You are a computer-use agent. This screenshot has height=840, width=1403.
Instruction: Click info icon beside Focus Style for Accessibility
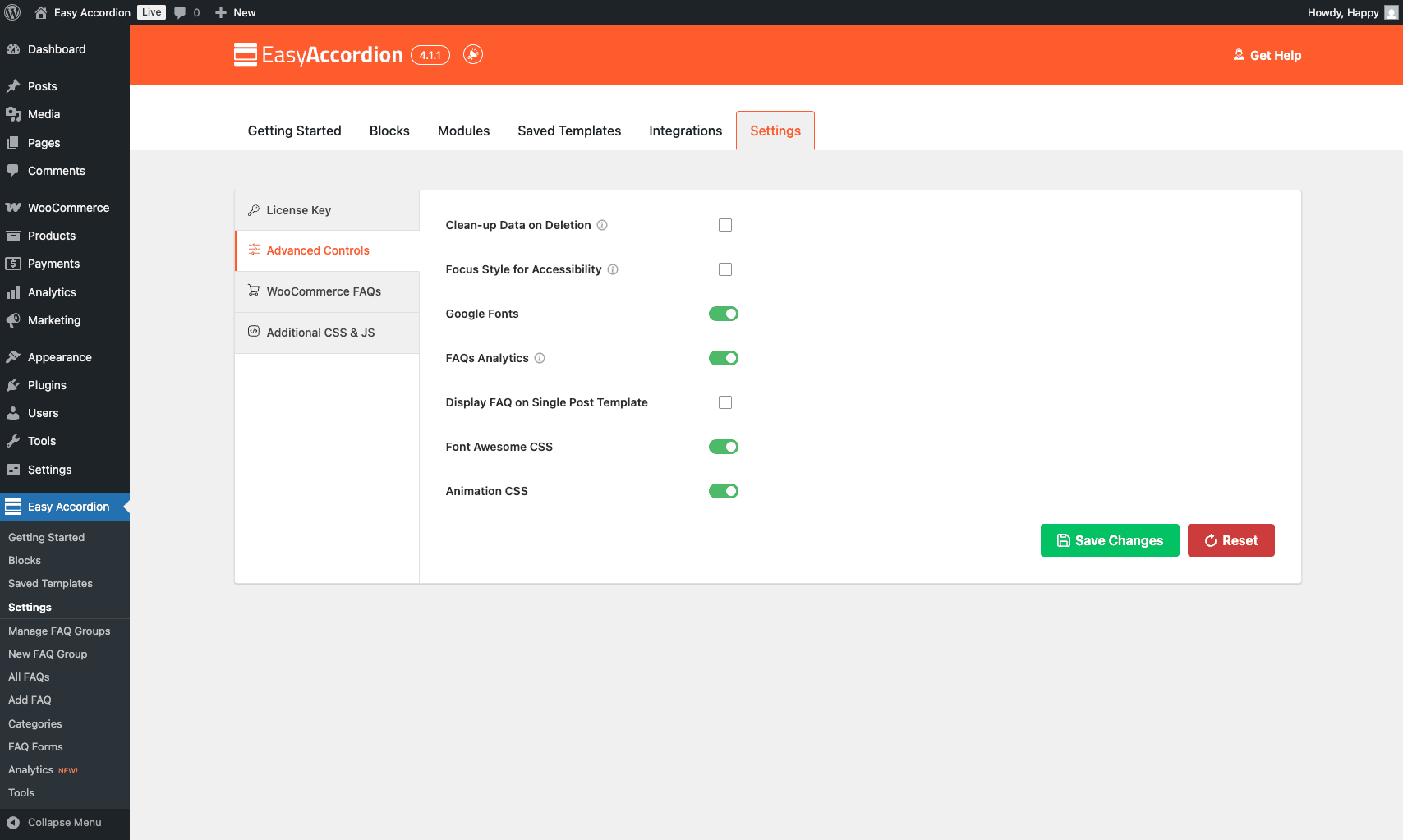click(613, 269)
